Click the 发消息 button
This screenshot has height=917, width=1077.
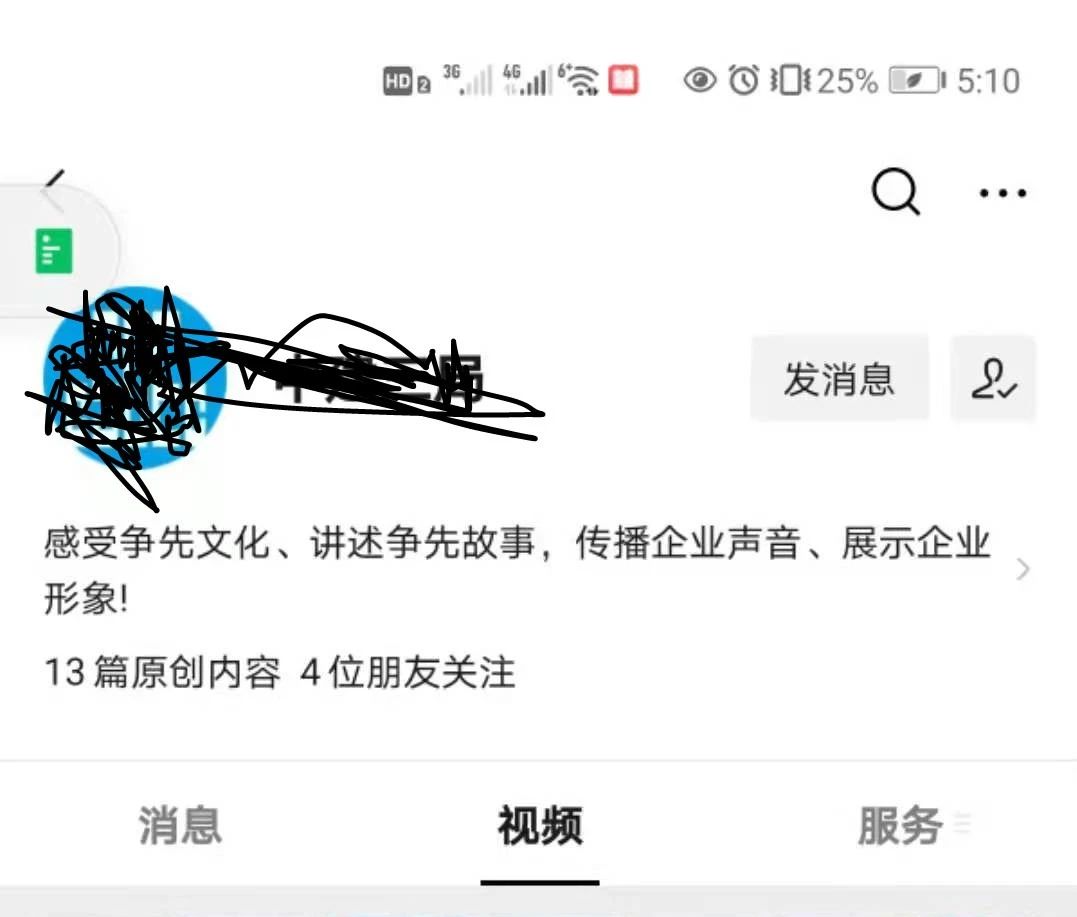(839, 378)
